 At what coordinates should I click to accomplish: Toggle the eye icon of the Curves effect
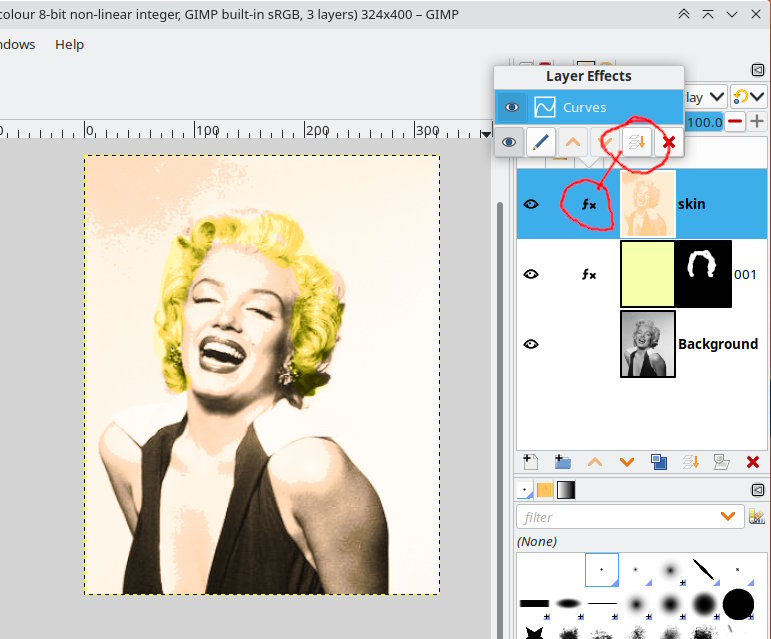(511, 107)
